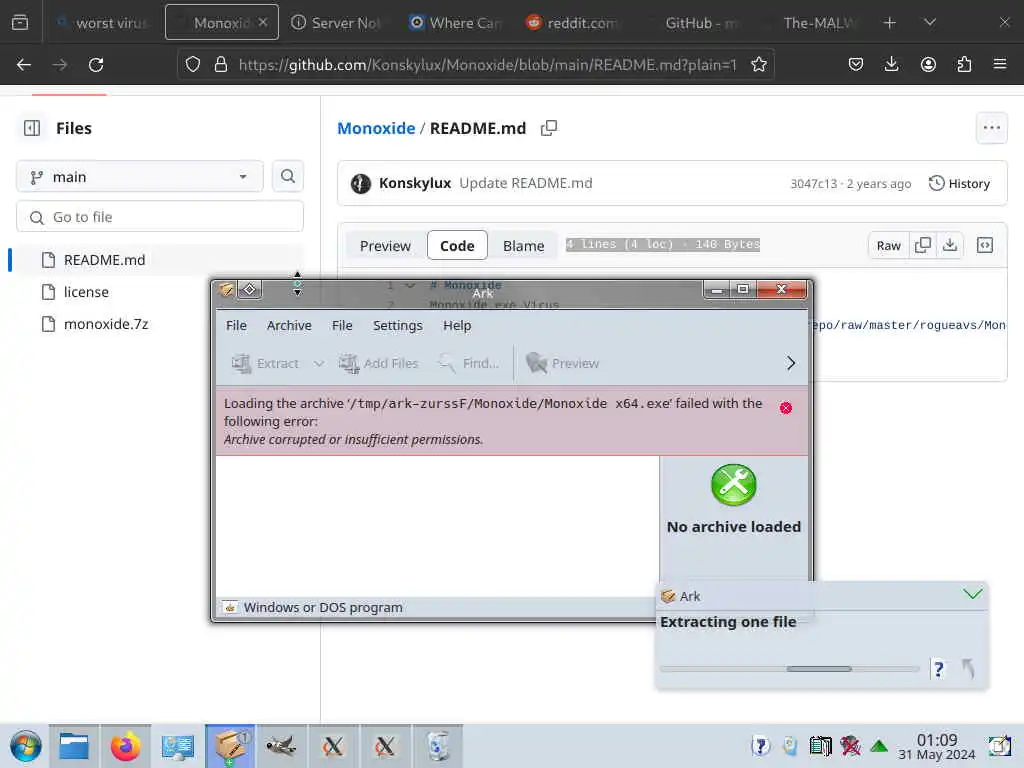Open the Update README.md commit
Viewport: 1024px width, 768px height.
point(526,183)
